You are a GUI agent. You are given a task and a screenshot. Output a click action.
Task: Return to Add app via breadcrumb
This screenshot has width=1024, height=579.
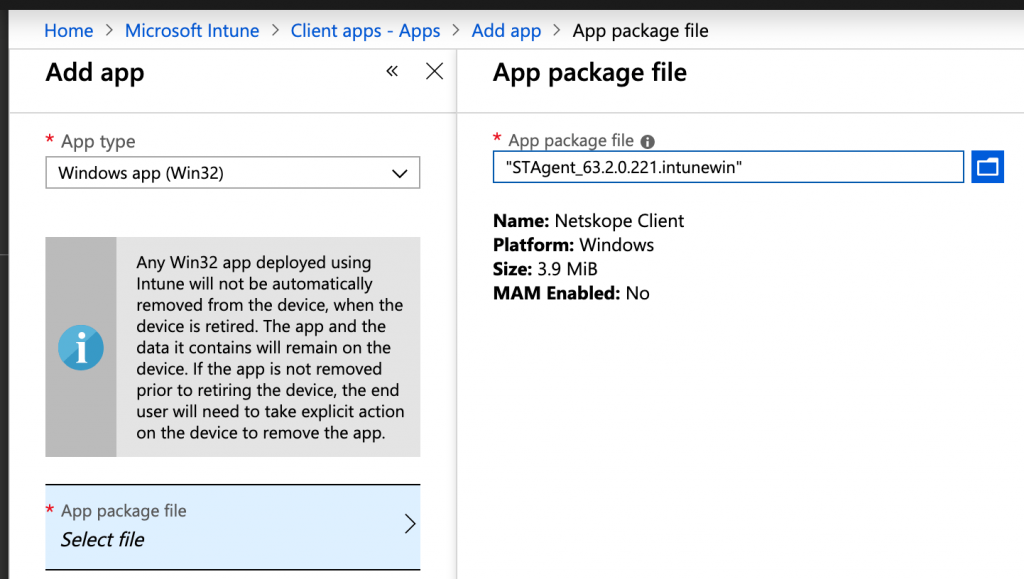coord(506,31)
